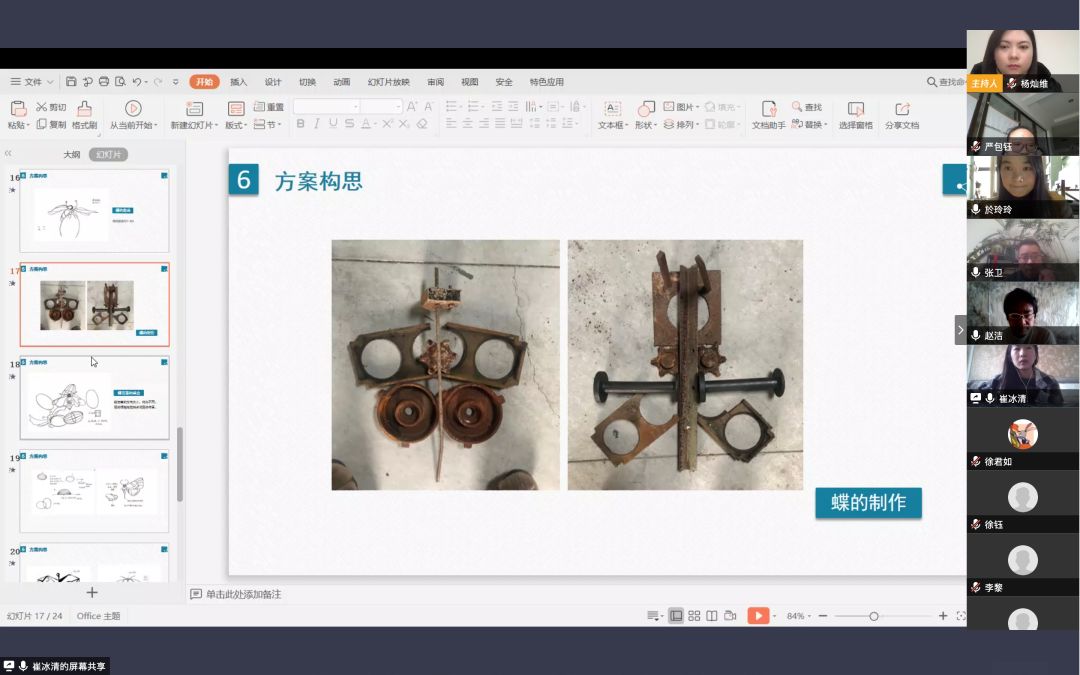Switch to slide sorter view in status bar

[694, 616]
